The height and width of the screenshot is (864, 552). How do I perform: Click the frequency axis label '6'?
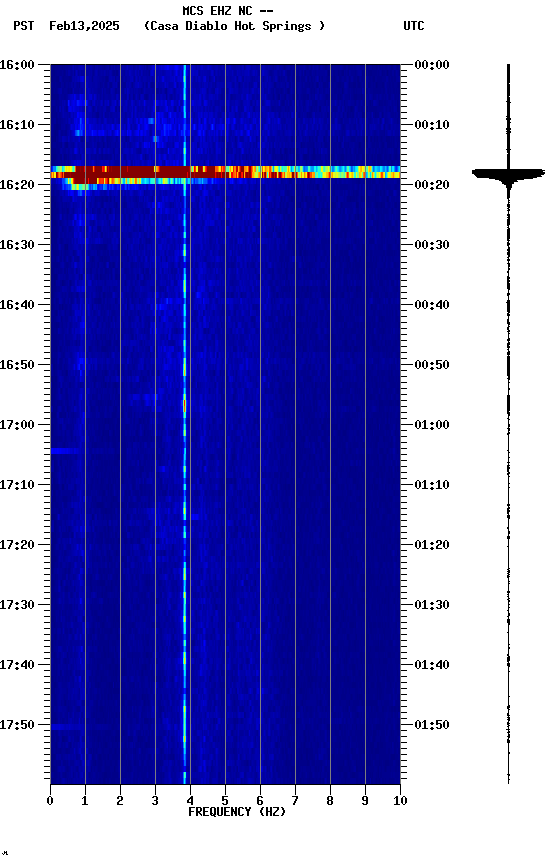coord(260,801)
